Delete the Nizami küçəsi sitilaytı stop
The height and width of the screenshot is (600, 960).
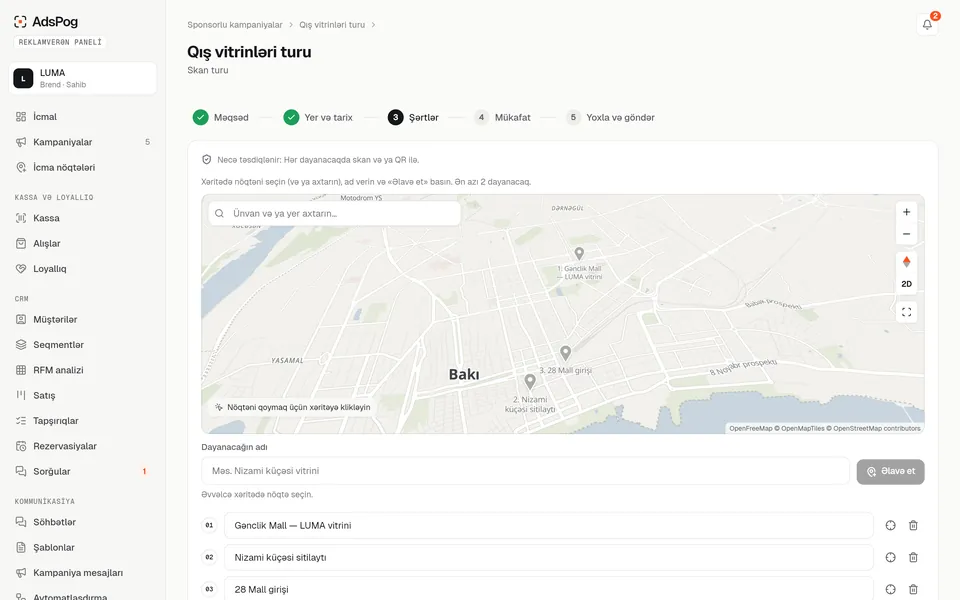(913, 557)
